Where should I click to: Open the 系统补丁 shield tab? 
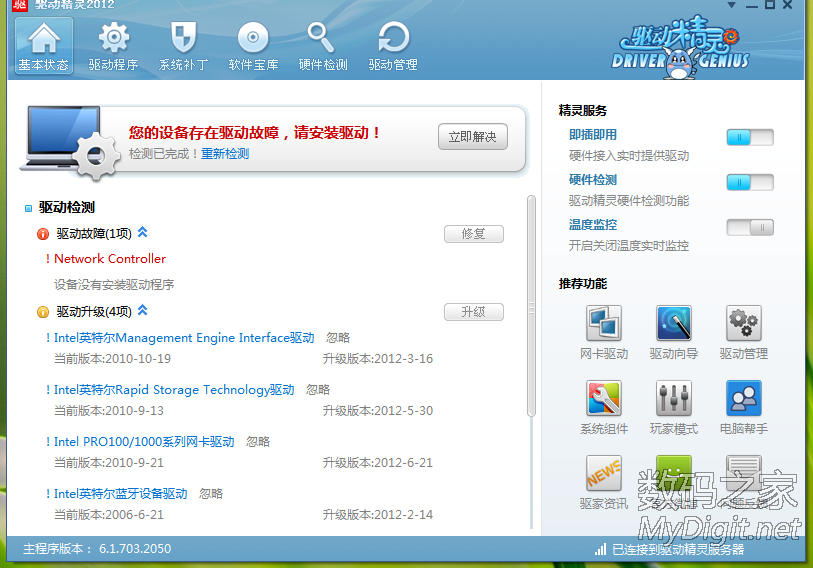pyautogui.click(x=184, y=46)
